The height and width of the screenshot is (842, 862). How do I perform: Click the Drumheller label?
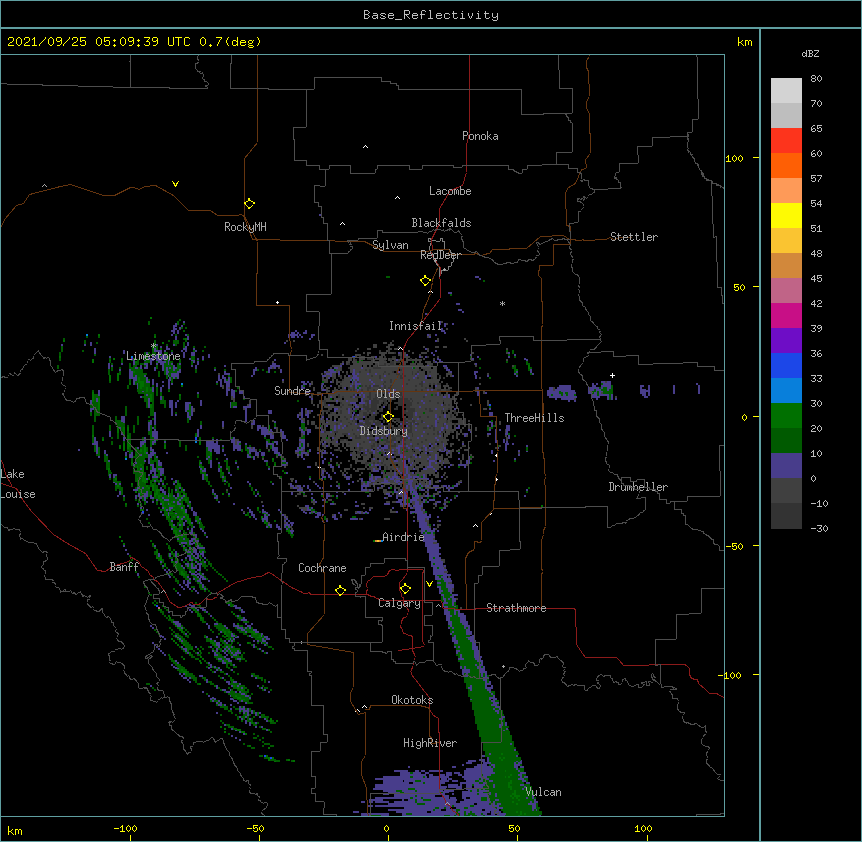point(638,487)
